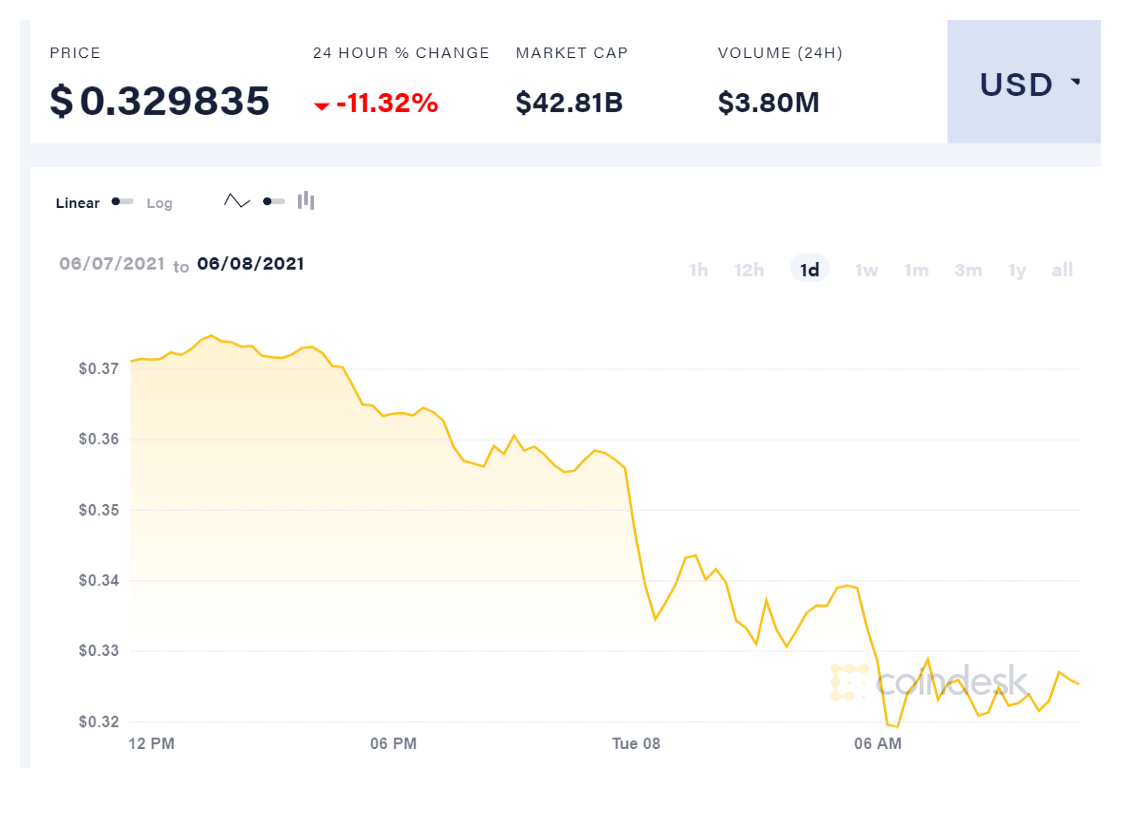The image size is (1121, 828).
Task: Click the 06/07/2021 start date
Action: [111, 264]
